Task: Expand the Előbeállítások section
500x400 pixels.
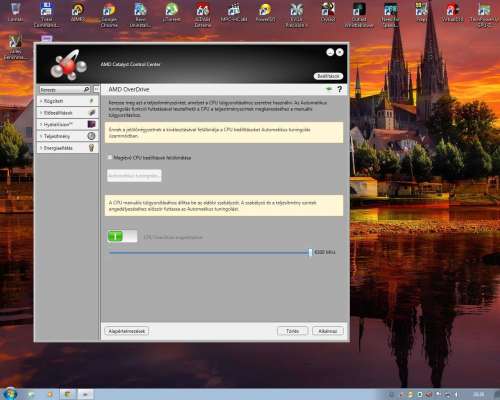Action: 68,113
